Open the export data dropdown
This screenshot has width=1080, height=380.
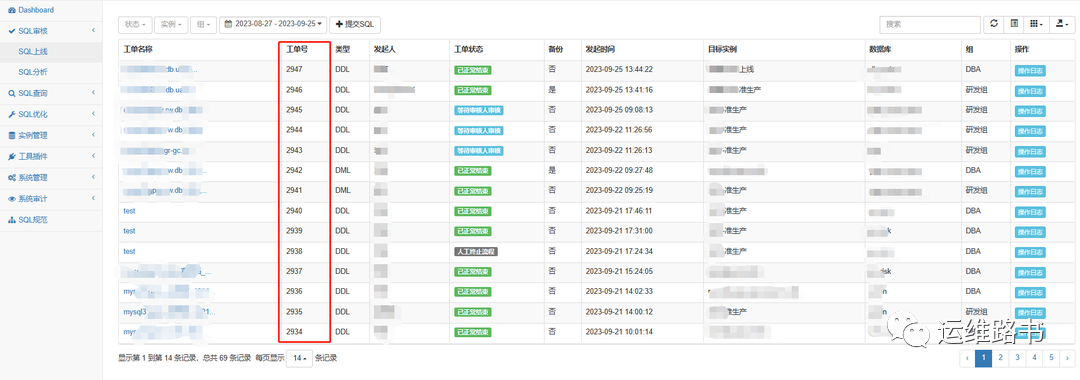[x=1061, y=24]
